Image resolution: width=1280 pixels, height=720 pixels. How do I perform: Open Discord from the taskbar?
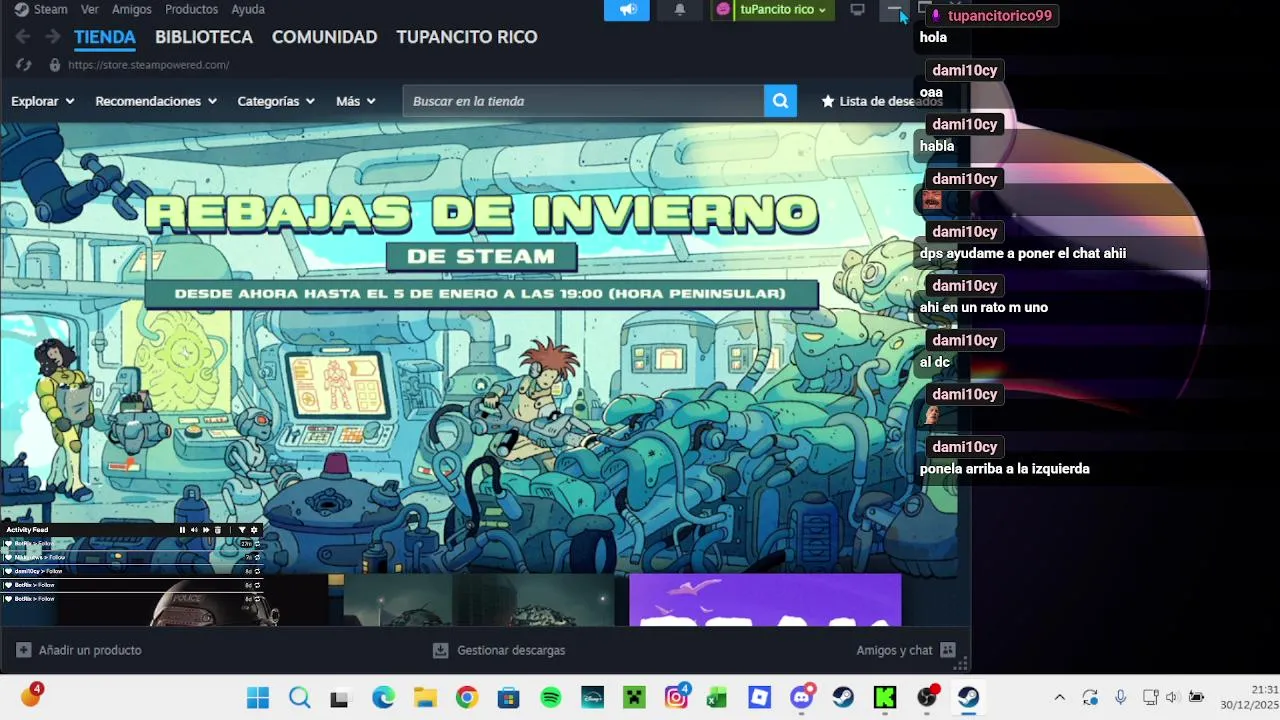(x=802, y=697)
